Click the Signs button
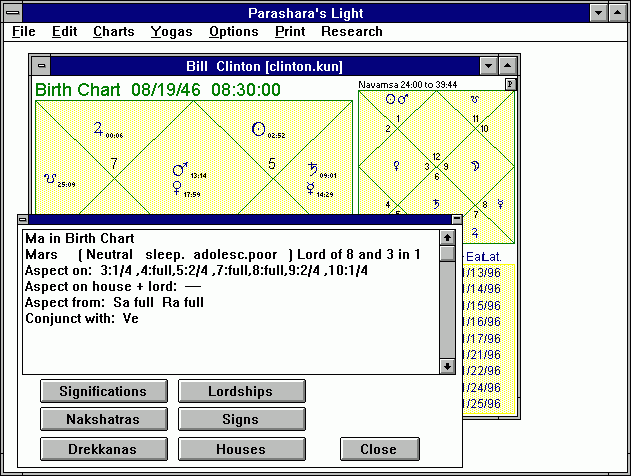 (x=241, y=419)
